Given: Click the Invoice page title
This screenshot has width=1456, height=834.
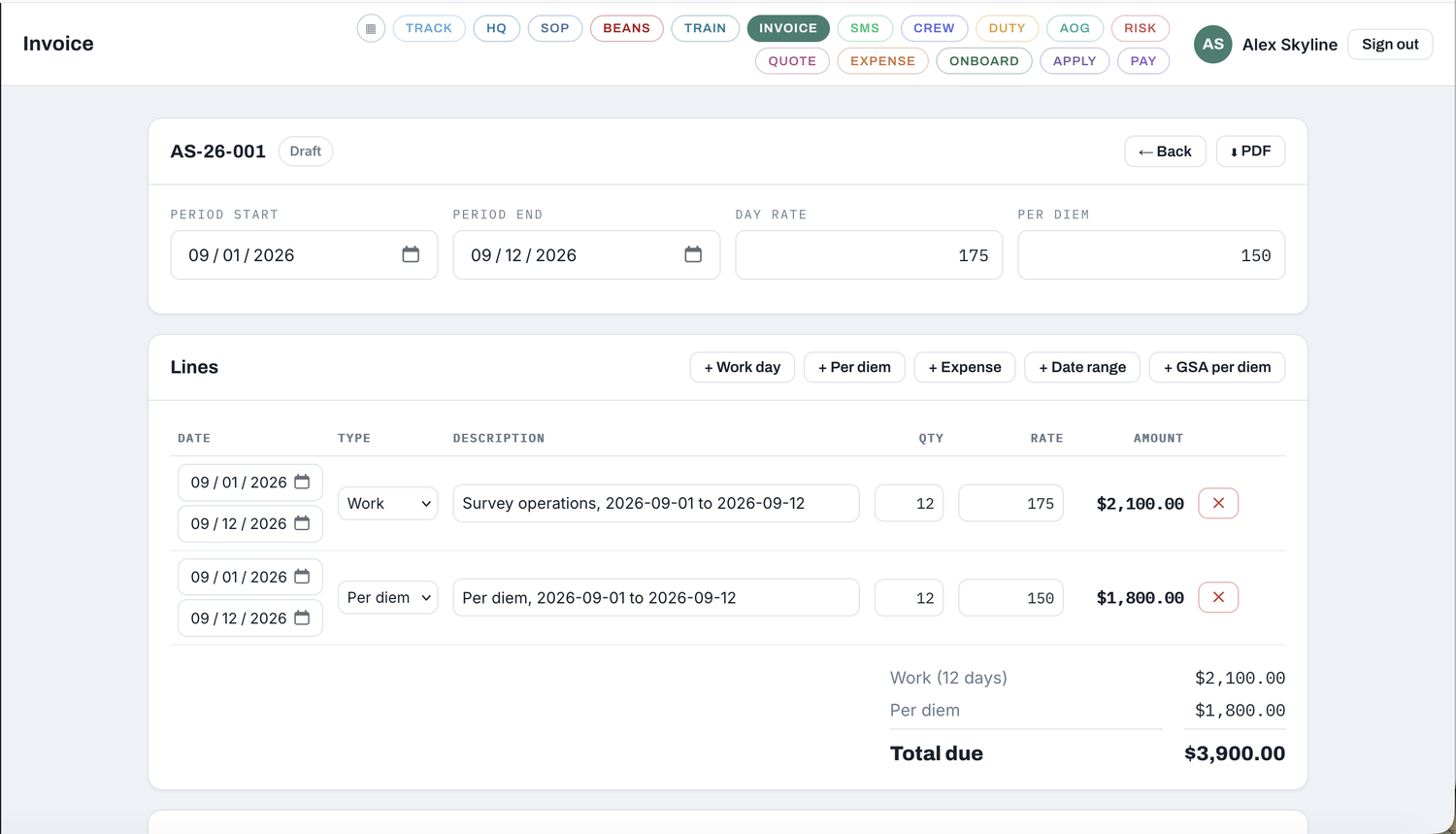Looking at the screenshot, I should [x=58, y=44].
